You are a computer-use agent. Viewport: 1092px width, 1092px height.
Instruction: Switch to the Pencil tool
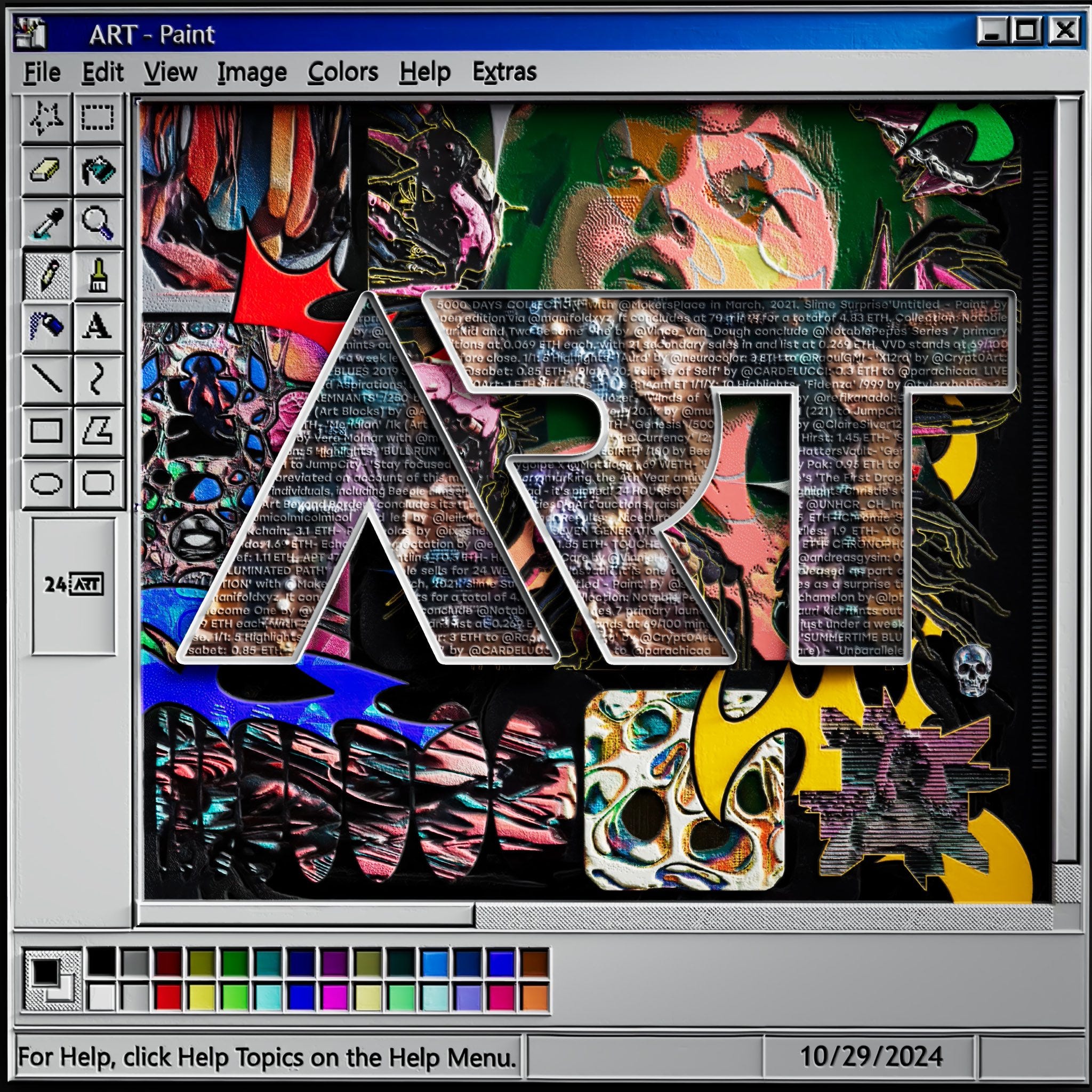(x=46, y=275)
